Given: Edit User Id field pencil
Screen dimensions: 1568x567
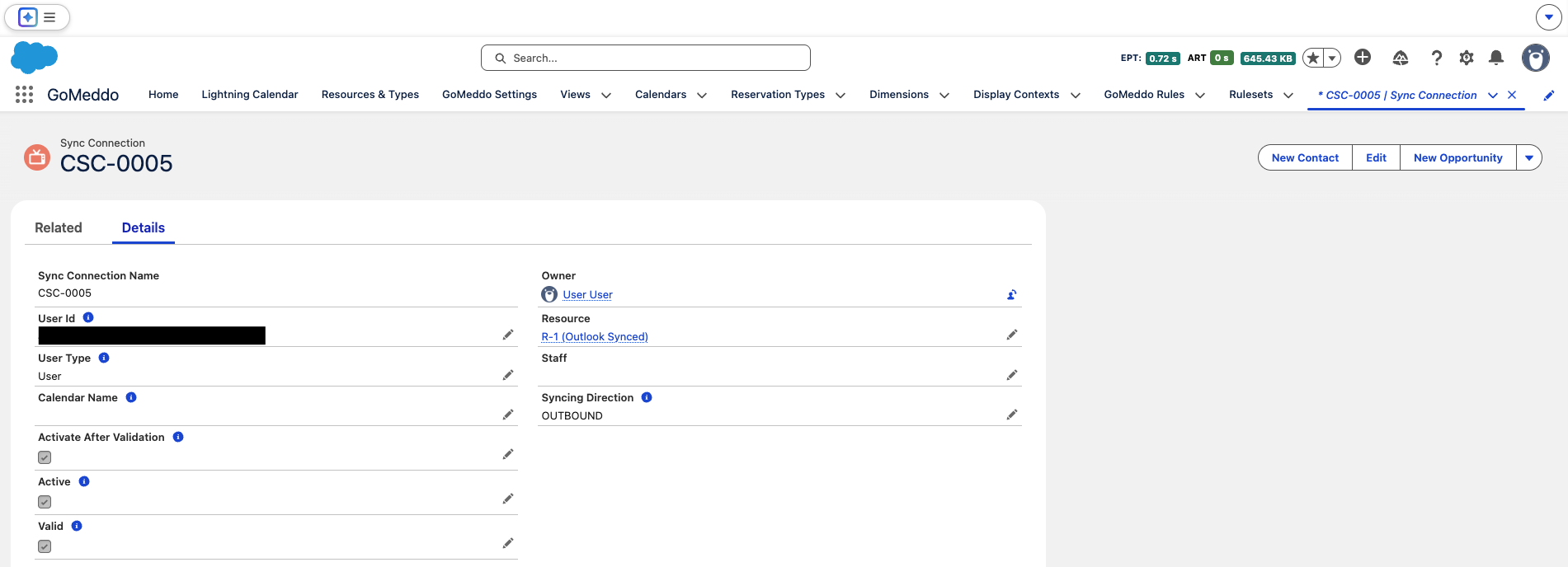Looking at the screenshot, I should click(x=508, y=335).
